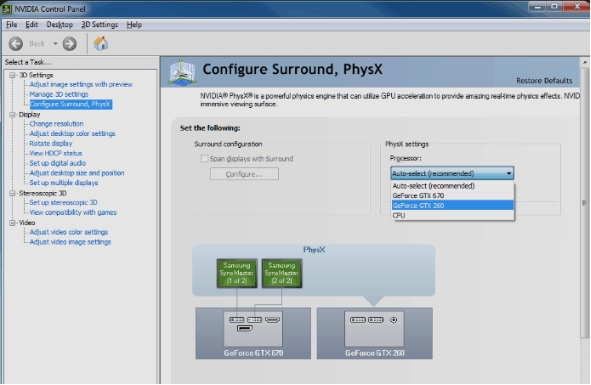Click the Back arrow icon

click(16, 44)
